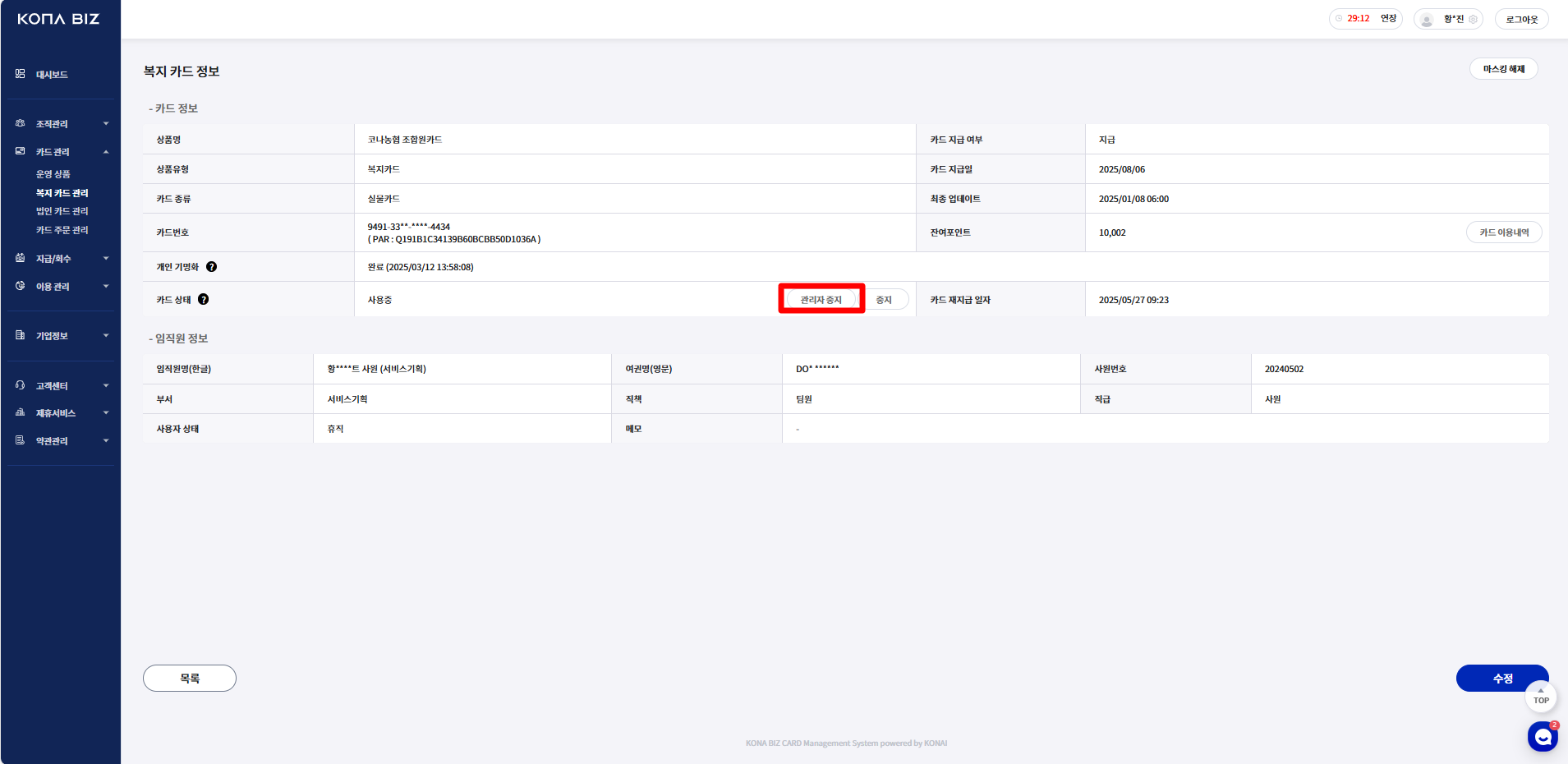This screenshot has width=1568, height=764.
Task: Open the chat support bubble icon
Action: tap(1543, 737)
